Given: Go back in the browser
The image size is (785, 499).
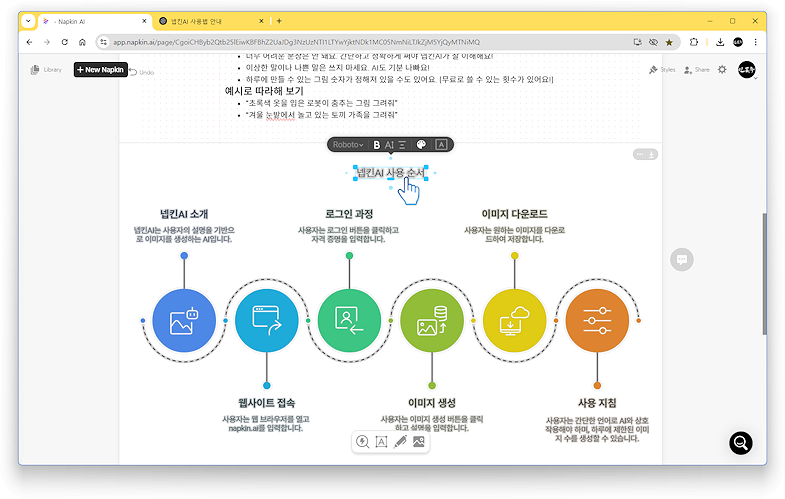Looking at the screenshot, I should 30,42.
